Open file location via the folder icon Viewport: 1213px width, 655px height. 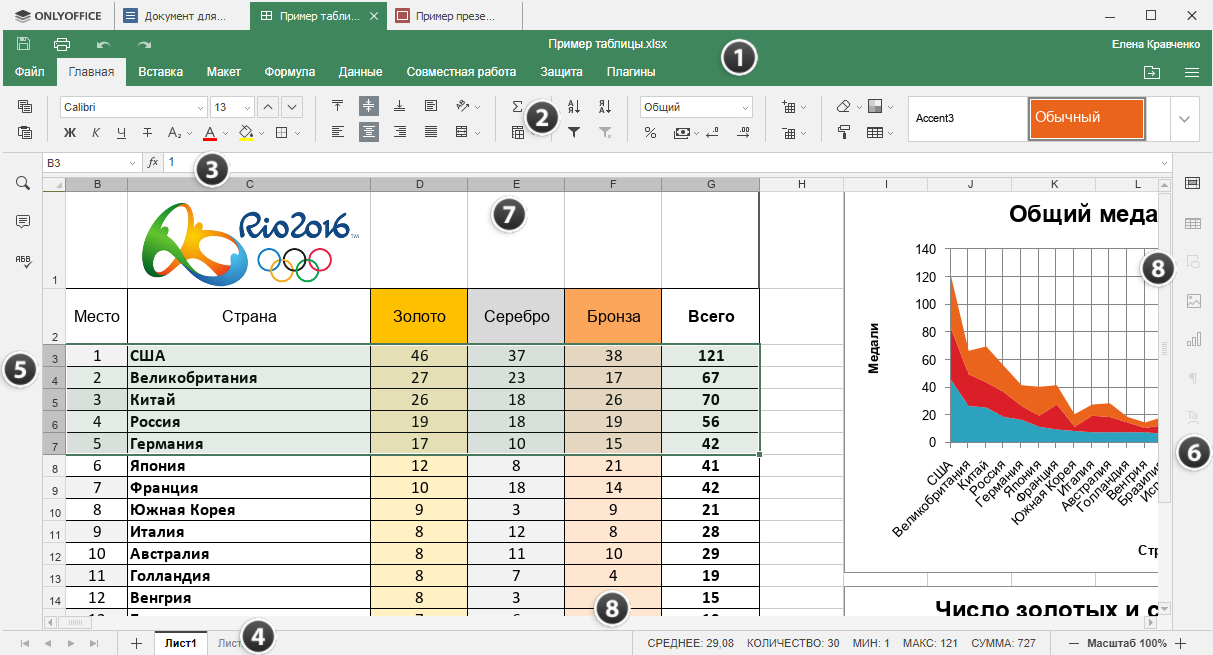click(1152, 72)
